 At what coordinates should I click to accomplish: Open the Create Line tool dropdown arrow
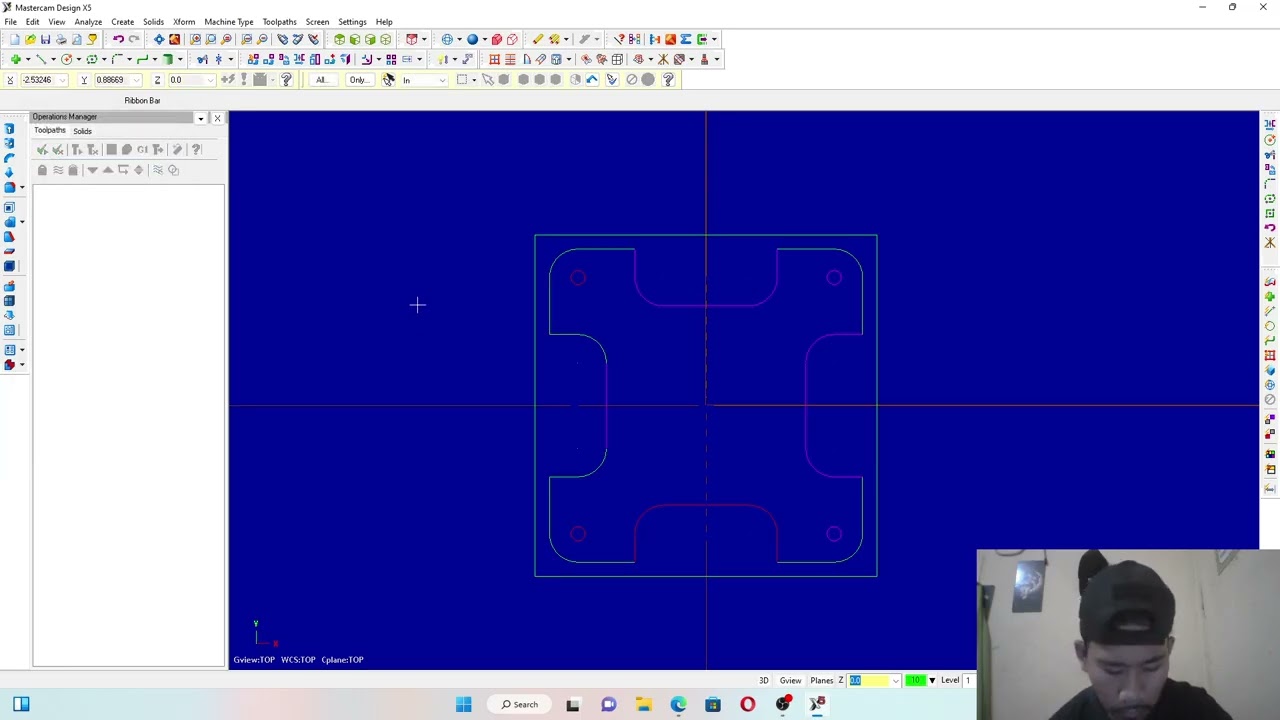coord(53,59)
